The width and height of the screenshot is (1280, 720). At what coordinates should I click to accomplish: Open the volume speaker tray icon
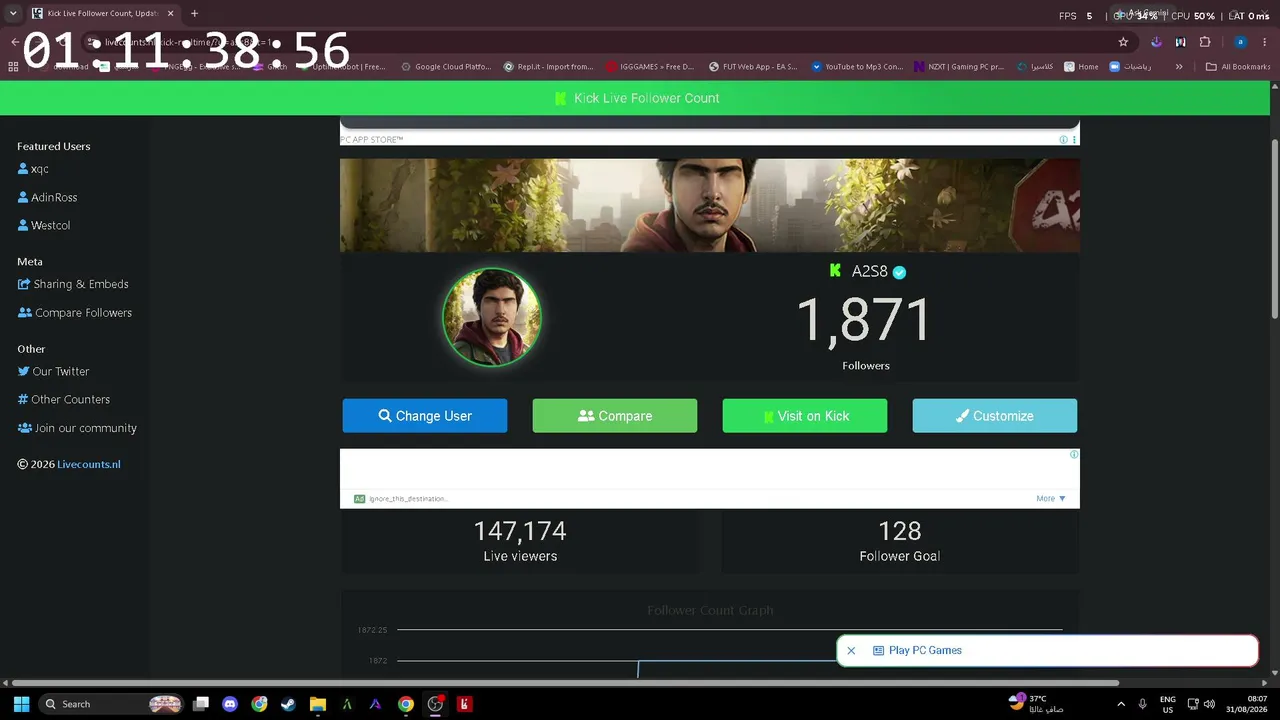[x=1209, y=704]
